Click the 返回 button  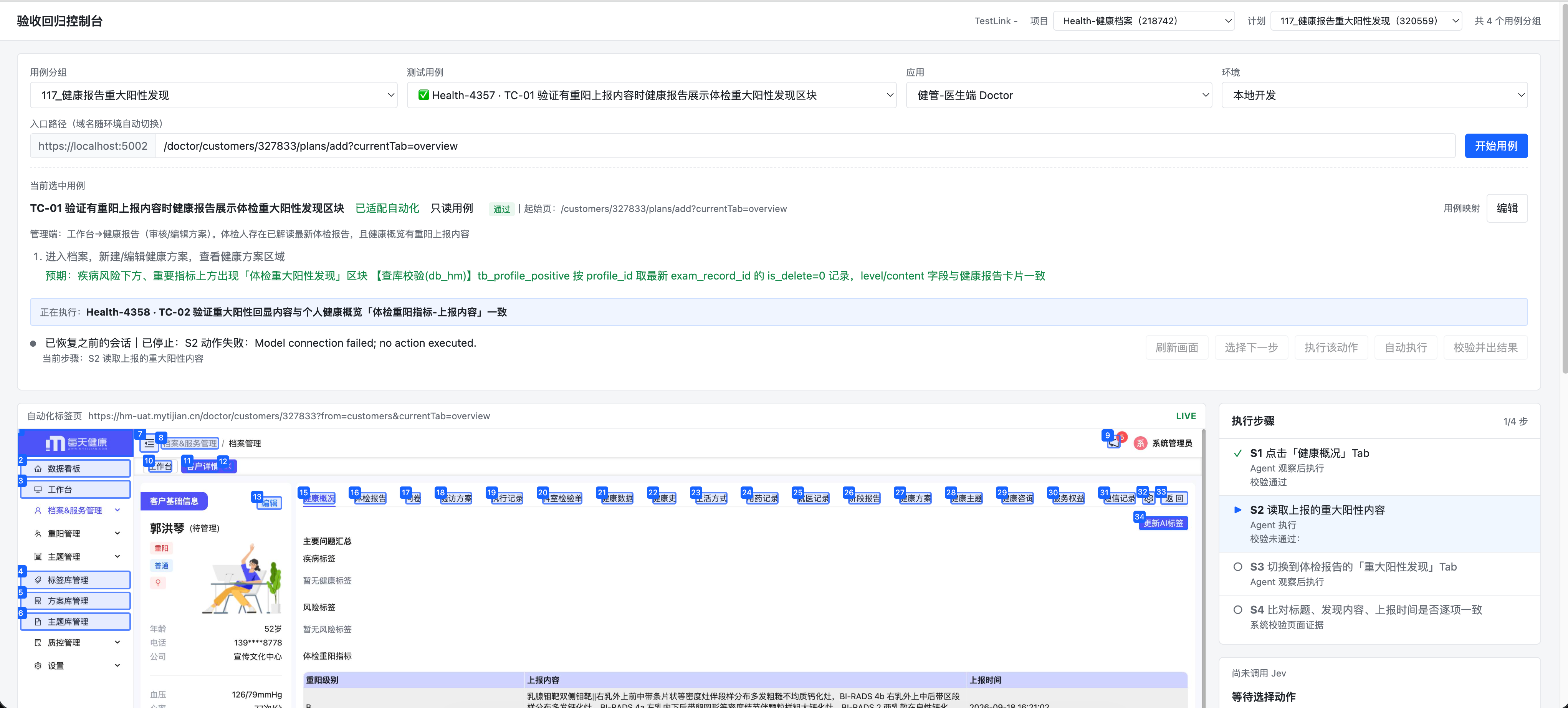[1174, 499]
